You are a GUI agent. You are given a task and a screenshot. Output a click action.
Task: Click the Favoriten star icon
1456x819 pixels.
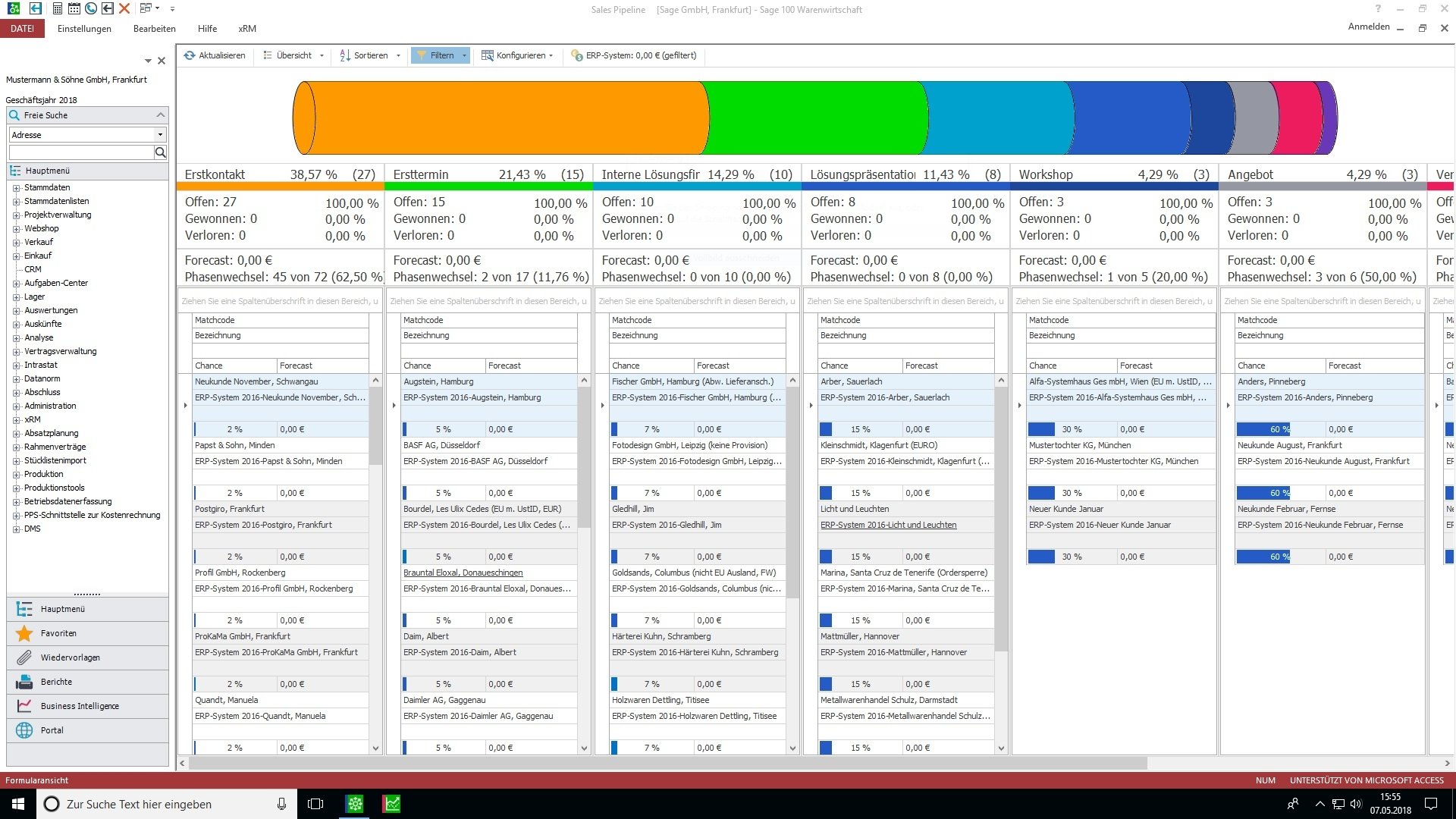pos(24,633)
